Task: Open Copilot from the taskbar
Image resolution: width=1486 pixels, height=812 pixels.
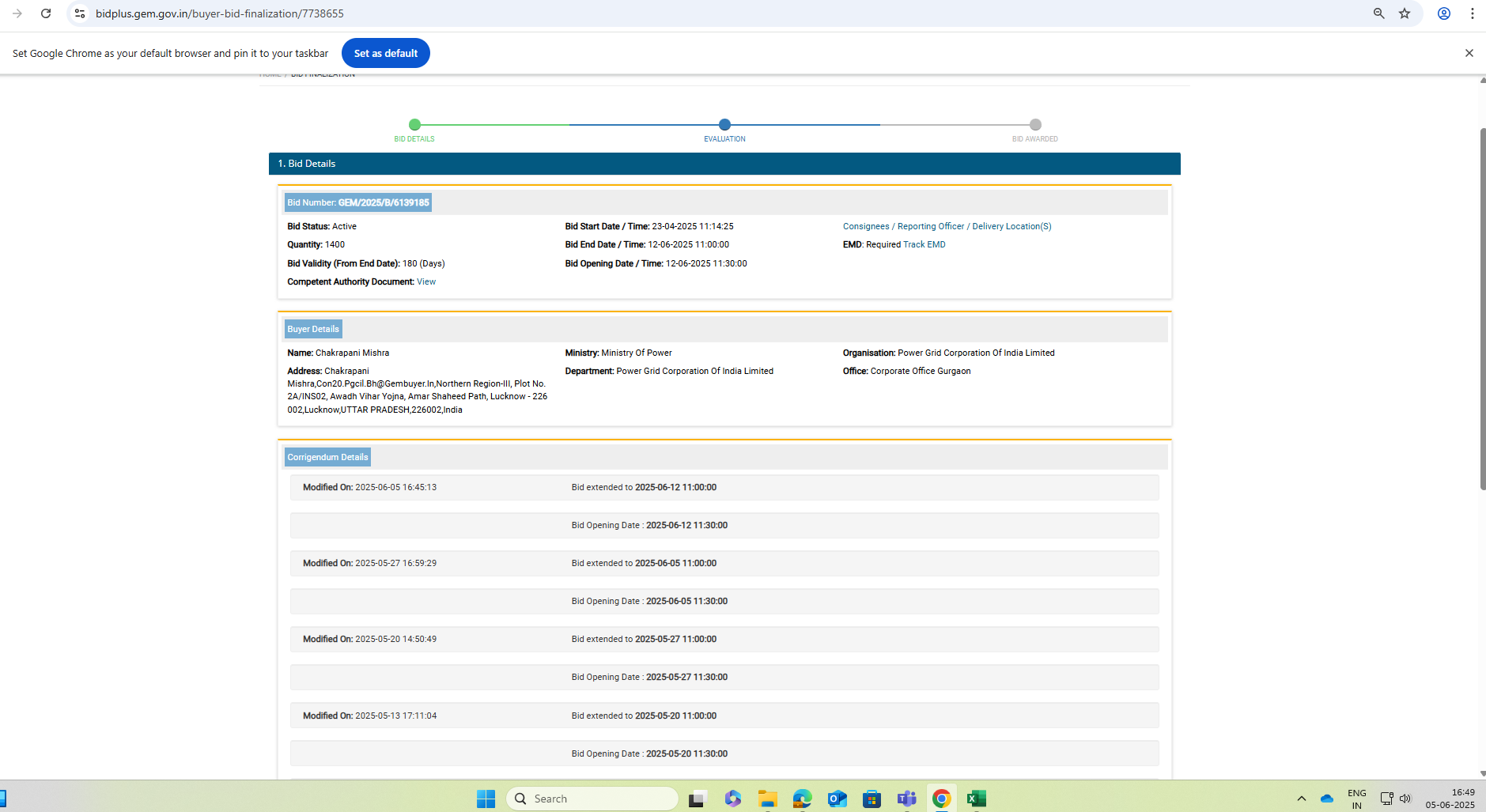Action: coord(733,799)
